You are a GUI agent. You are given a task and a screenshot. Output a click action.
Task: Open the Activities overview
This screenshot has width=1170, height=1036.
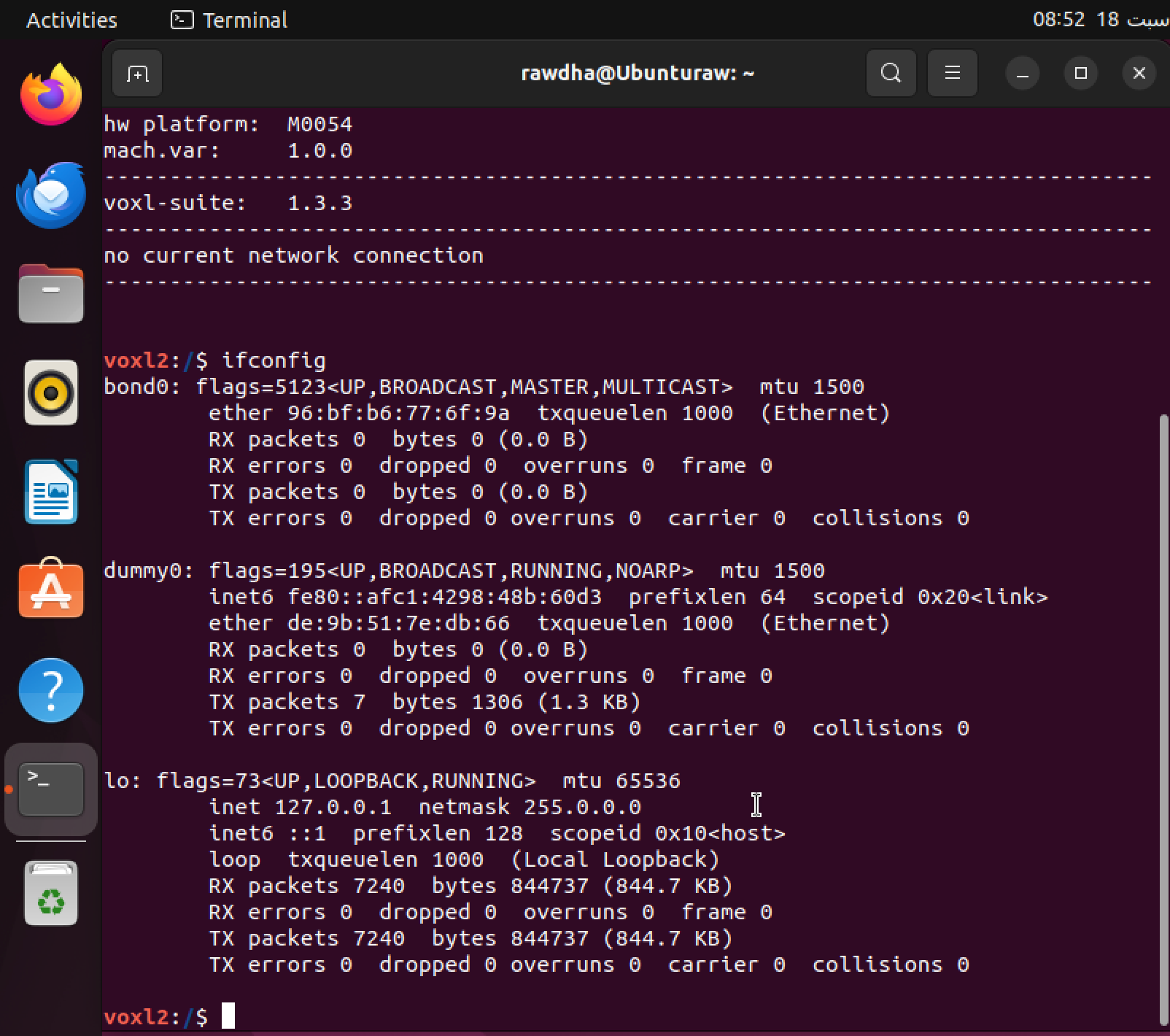71,20
